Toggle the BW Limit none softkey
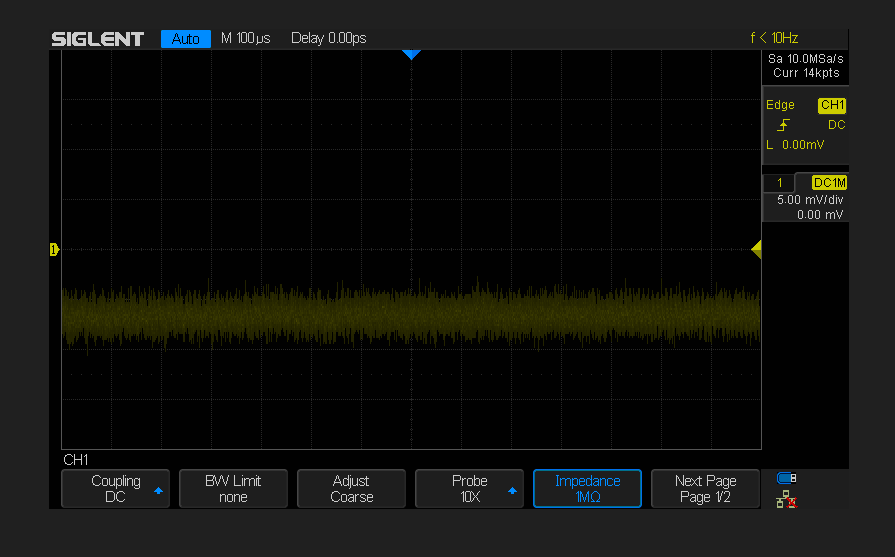The height and width of the screenshot is (557, 895). 233,489
